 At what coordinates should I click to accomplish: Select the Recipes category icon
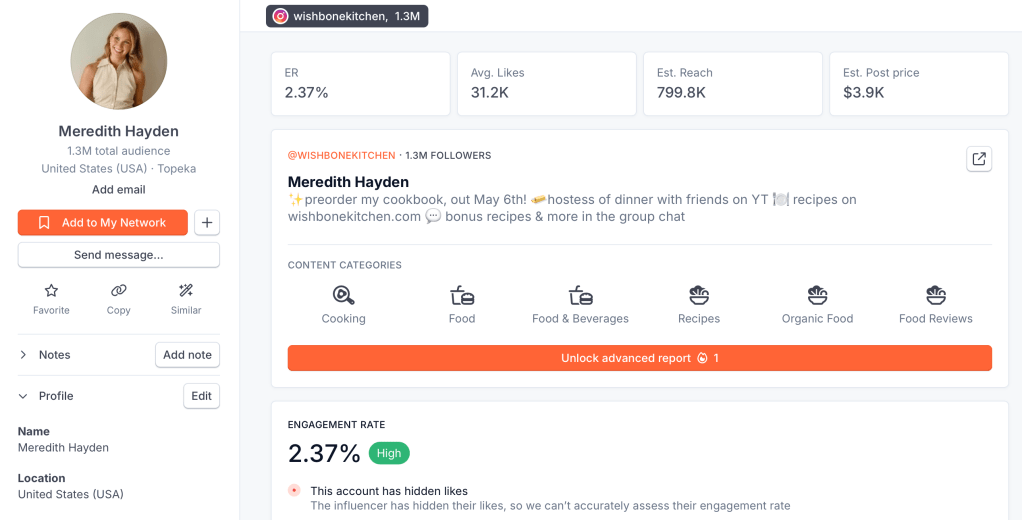[699, 295]
